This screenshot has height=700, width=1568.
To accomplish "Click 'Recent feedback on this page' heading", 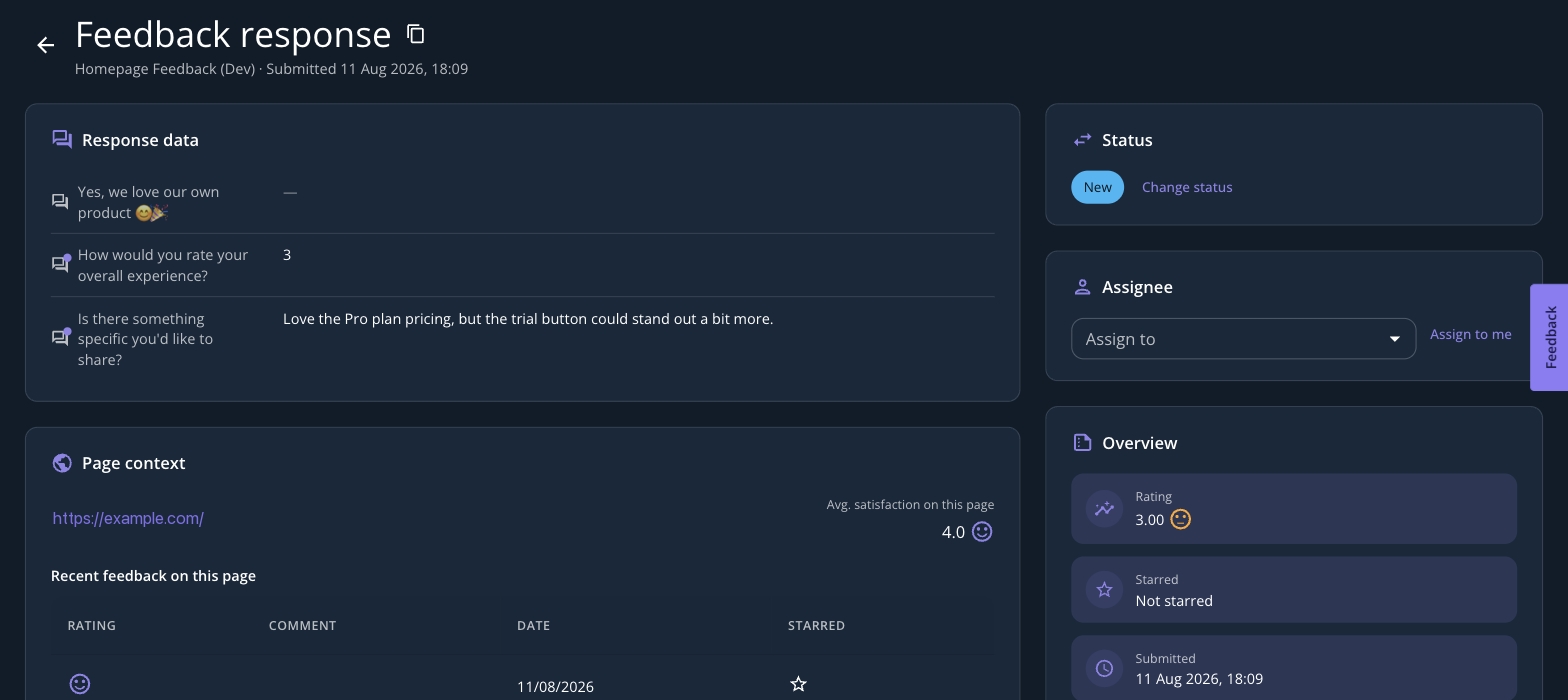I will pos(153,576).
